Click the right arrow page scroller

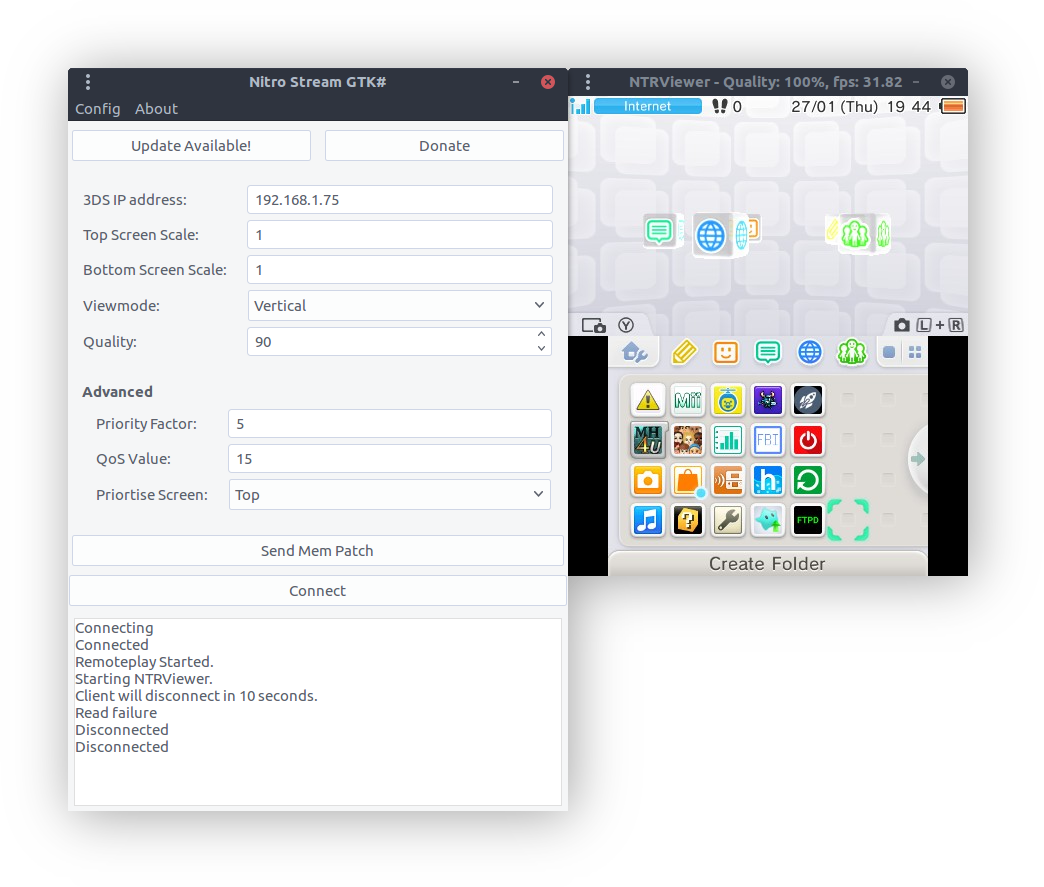click(918, 459)
